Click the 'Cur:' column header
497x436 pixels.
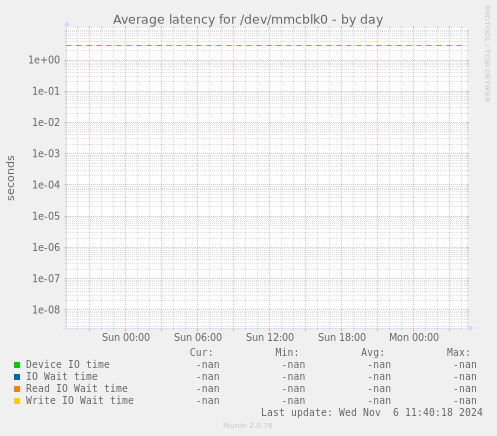(201, 352)
